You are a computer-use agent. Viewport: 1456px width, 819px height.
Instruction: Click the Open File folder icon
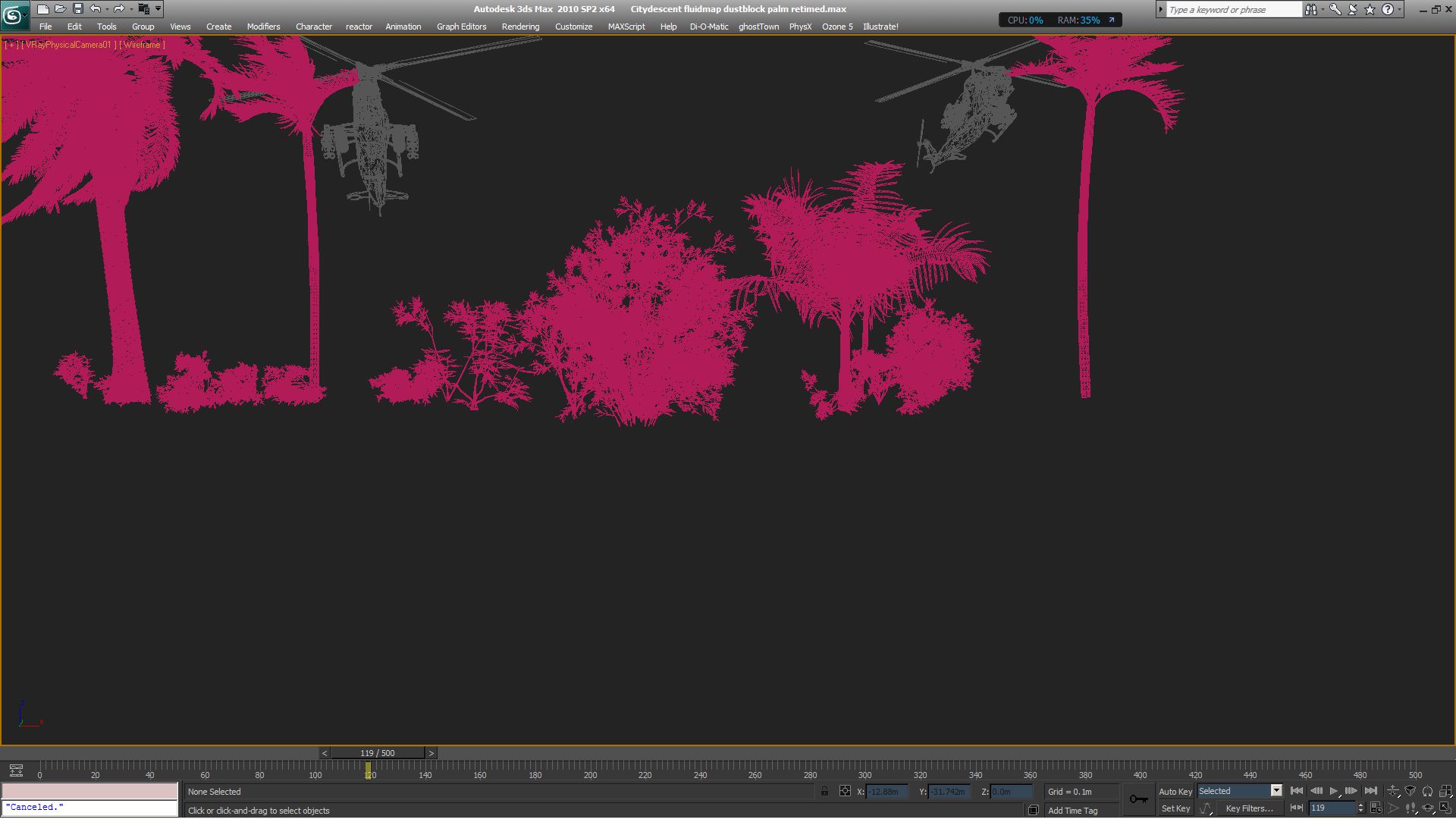(60, 9)
